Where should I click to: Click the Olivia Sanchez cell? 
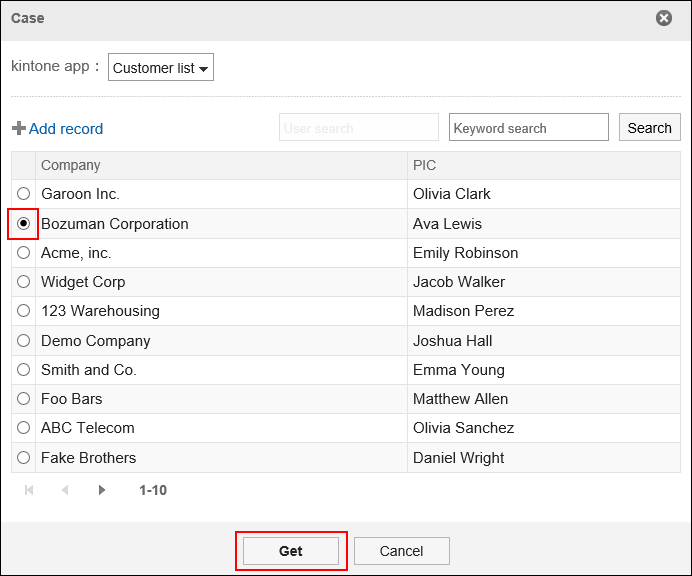544,428
